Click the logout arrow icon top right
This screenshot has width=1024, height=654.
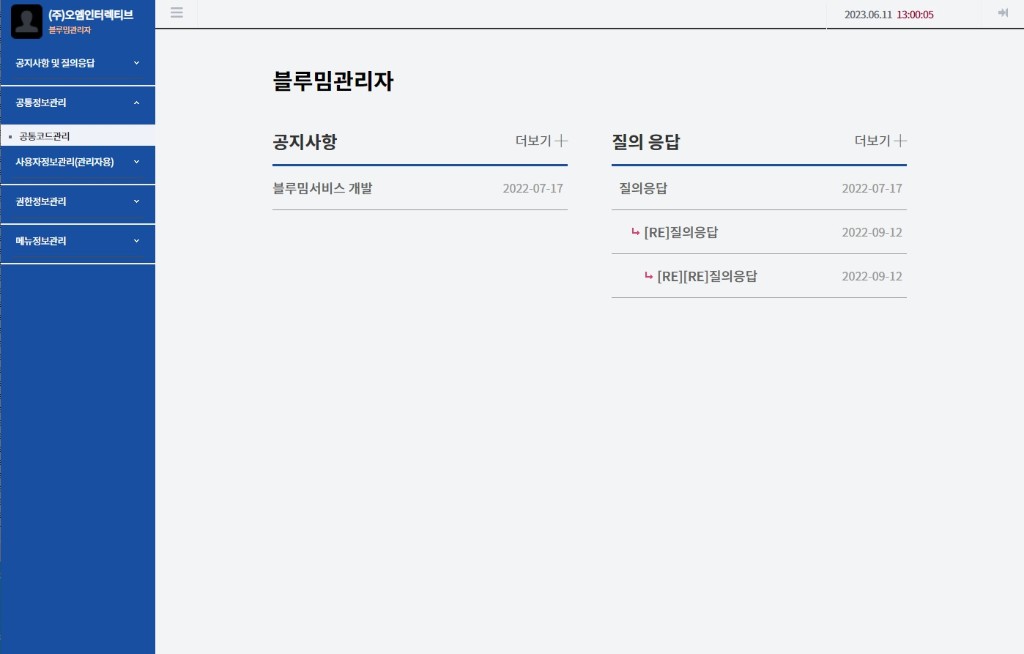tap(1002, 14)
